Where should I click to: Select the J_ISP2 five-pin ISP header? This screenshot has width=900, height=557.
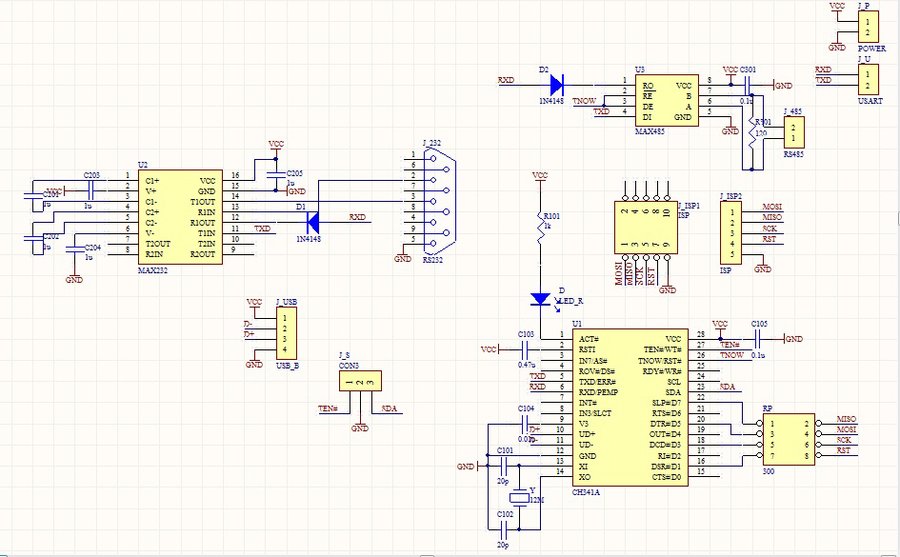(x=731, y=233)
